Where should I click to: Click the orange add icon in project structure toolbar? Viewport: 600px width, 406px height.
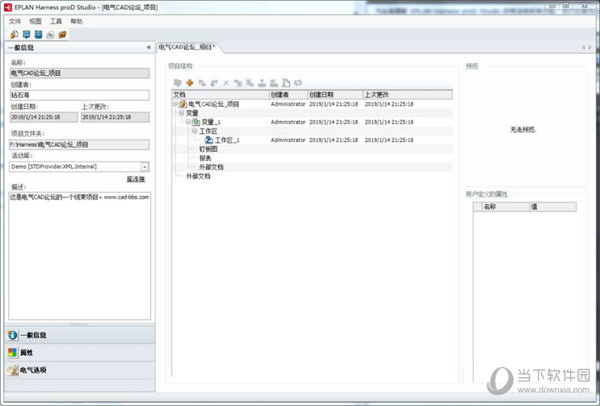pos(189,83)
